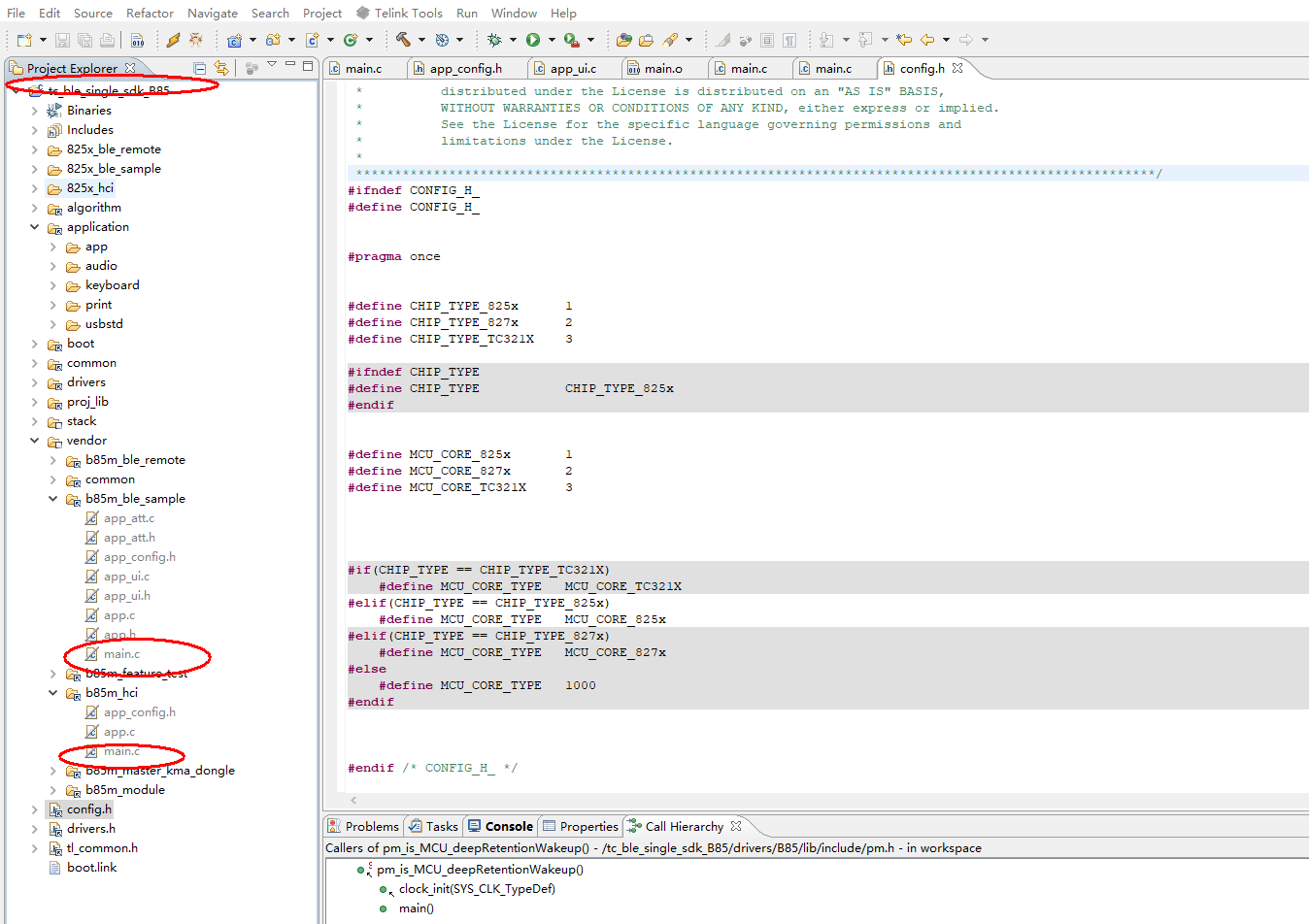Click the Save All toolbar icon
This screenshot has width=1309, height=924.
[84, 40]
